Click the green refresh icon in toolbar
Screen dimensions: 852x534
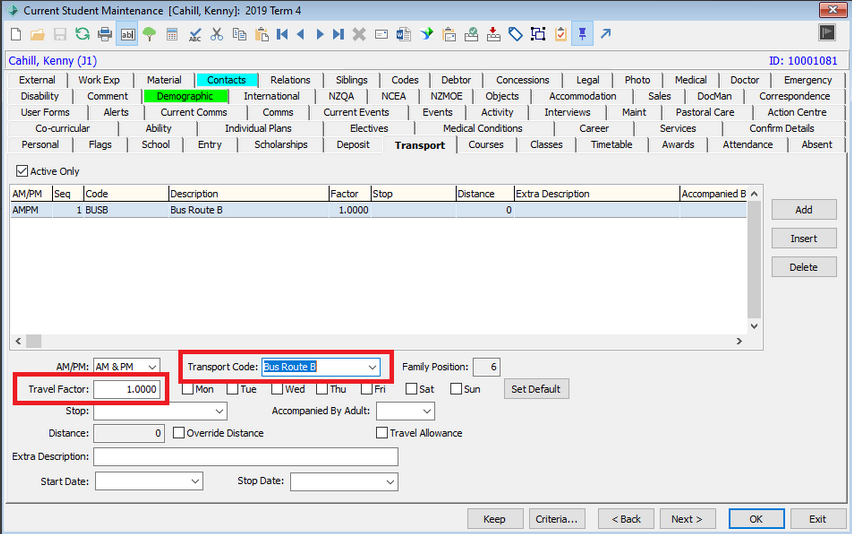click(83, 34)
